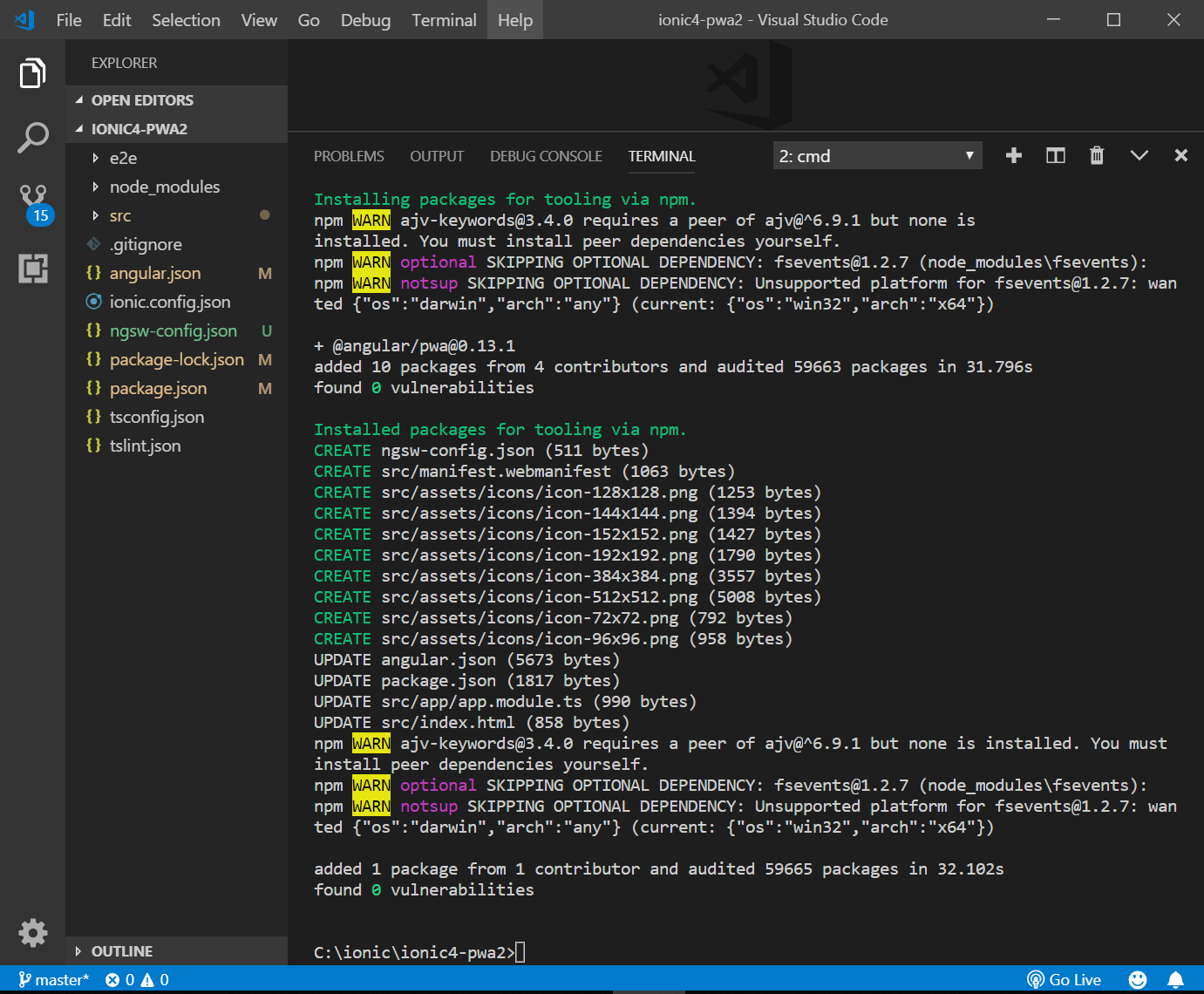Screen dimensions: 1204x994
Task: Expand the Outline section
Action: tap(176, 951)
